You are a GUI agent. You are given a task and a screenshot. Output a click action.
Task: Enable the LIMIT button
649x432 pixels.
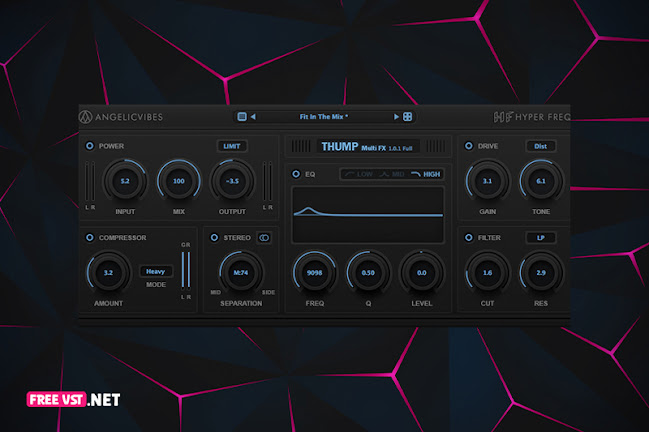pyautogui.click(x=232, y=146)
